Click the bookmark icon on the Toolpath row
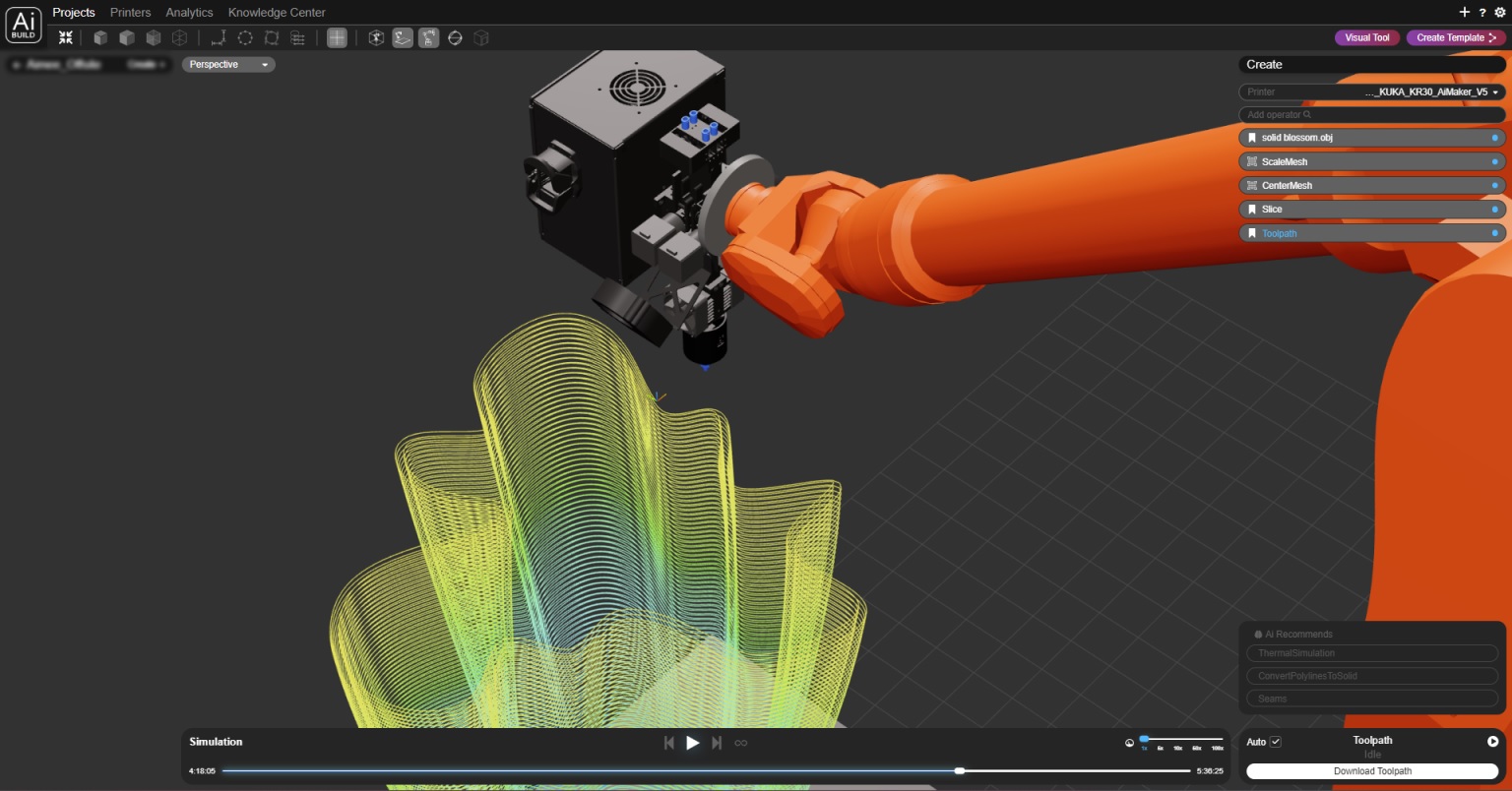1512x791 pixels. point(1252,233)
